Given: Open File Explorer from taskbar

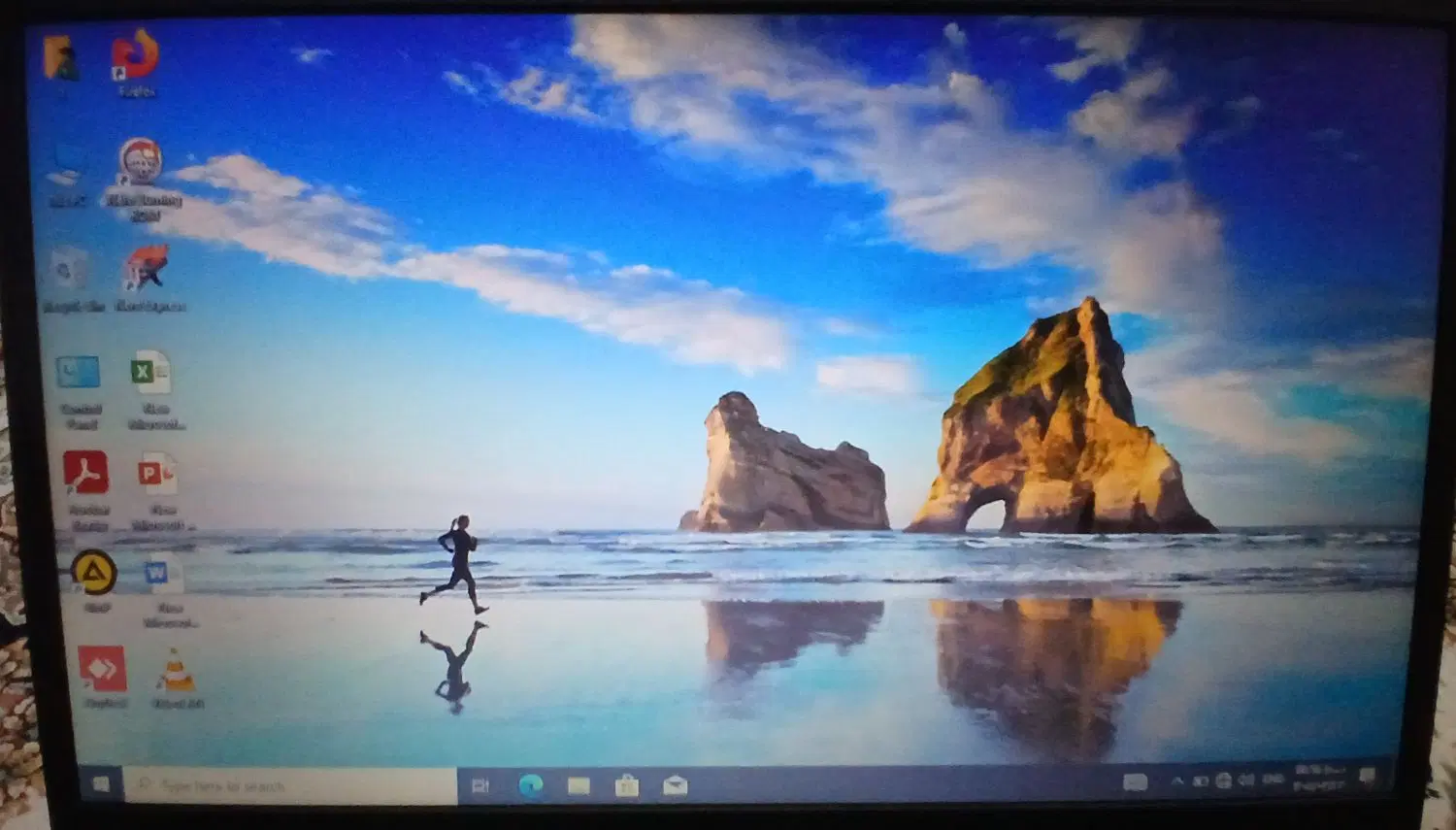Looking at the screenshot, I should [x=579, y=785].
